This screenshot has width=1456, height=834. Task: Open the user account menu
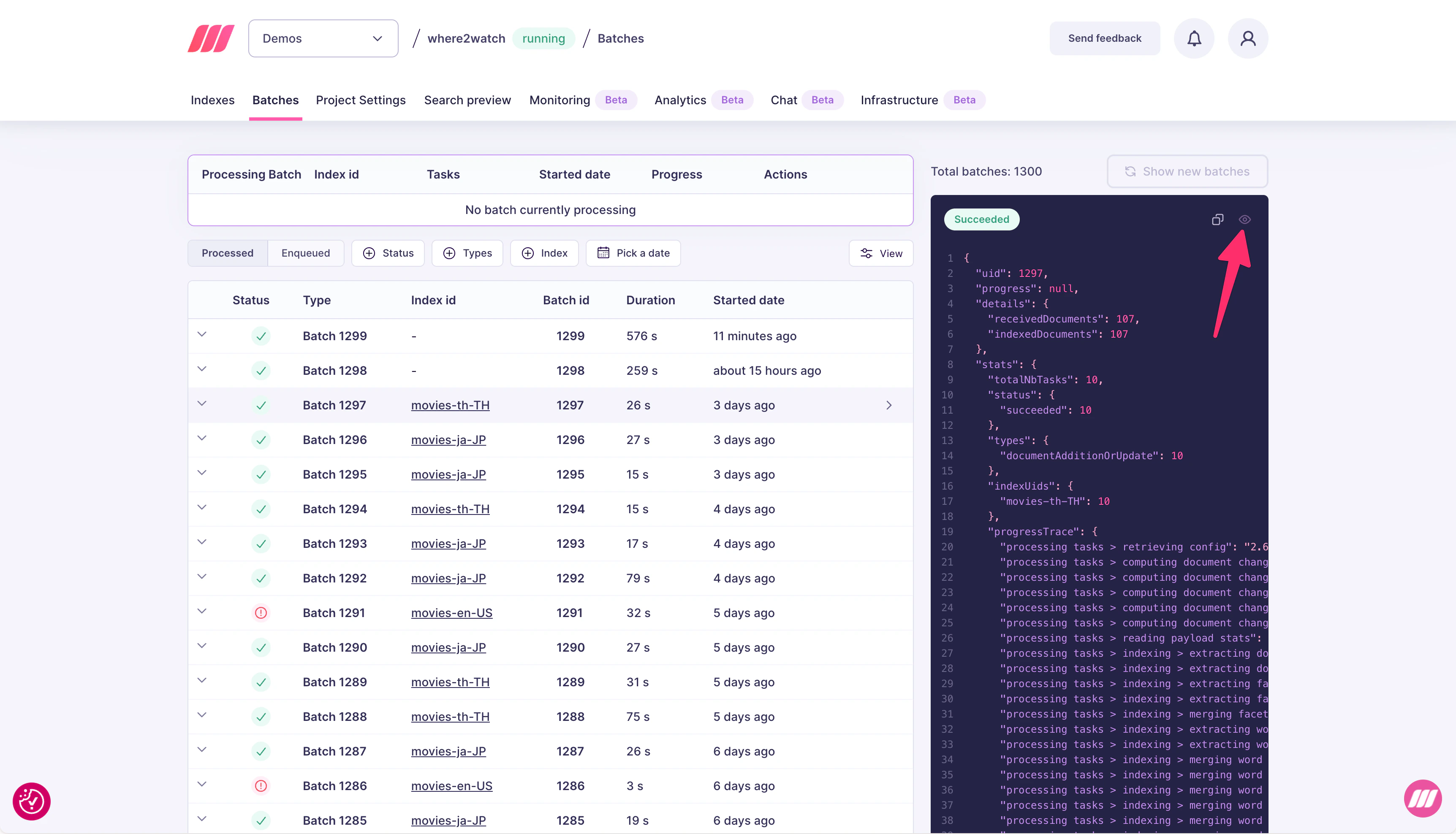tap(1248, 38)
